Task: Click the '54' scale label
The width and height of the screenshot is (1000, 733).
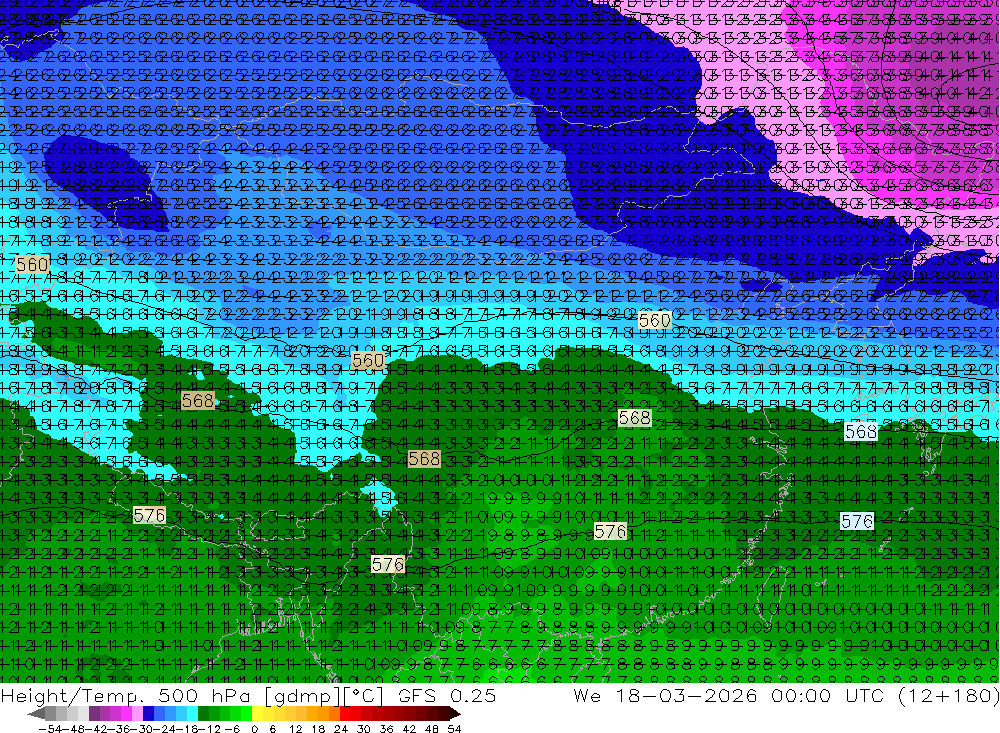Action: click(x=454, y=729)
